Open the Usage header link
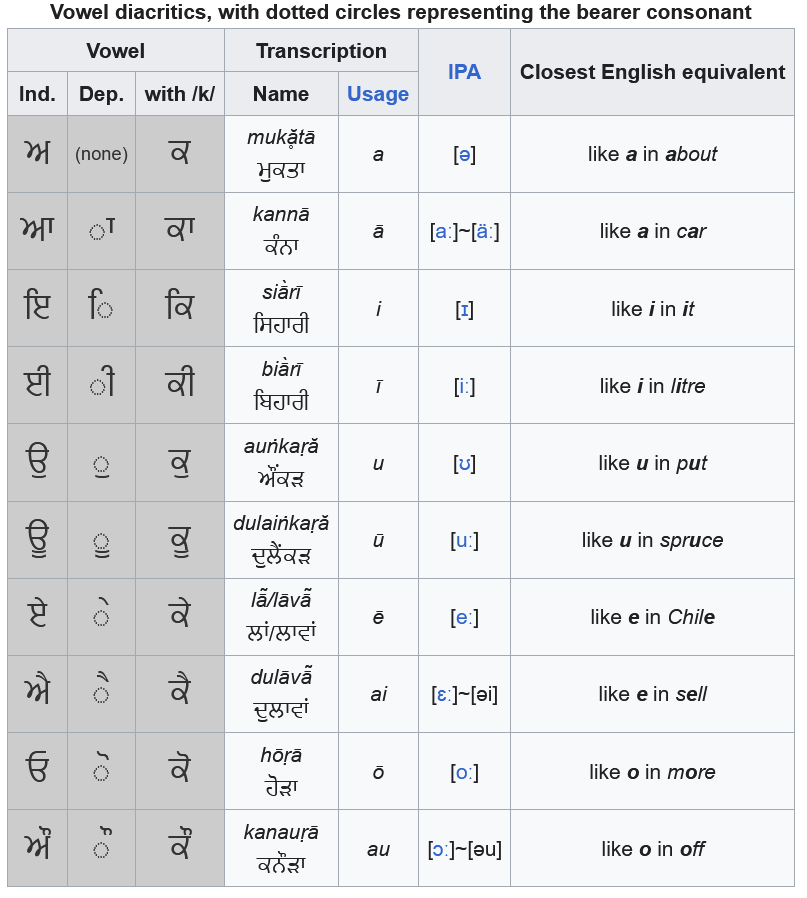Screen dimensions: 807x898 pos(378,94)
